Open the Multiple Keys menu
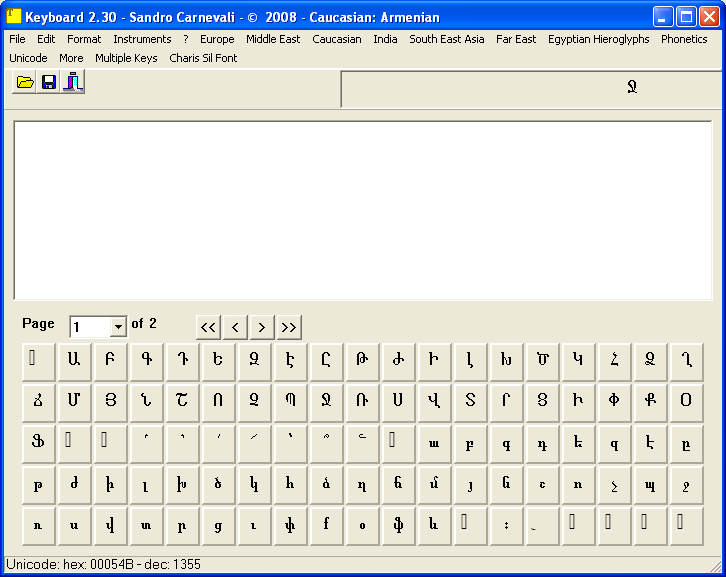726x577 pixels. [x=126, y=58]
